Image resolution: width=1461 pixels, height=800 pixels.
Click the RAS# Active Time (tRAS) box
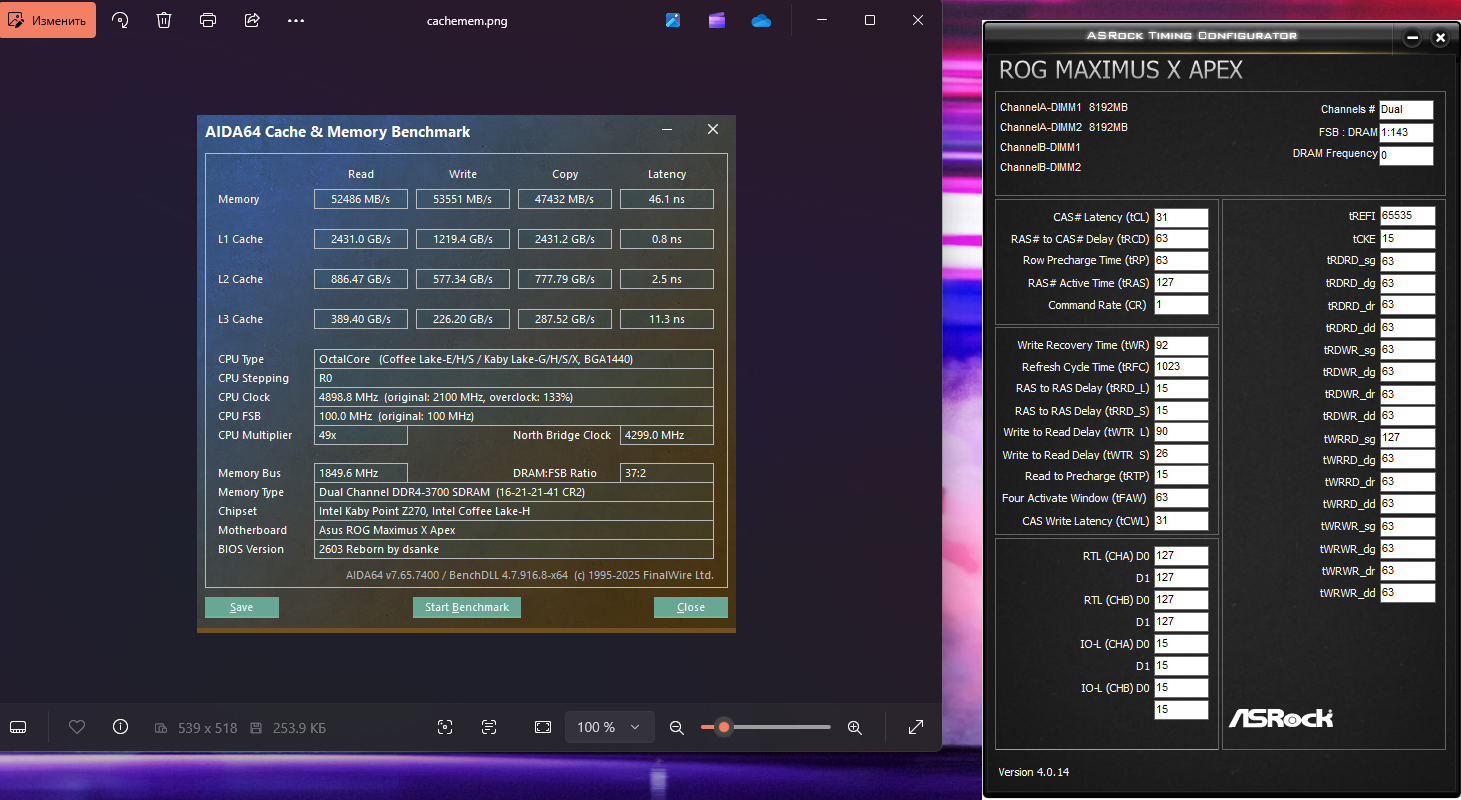(1181, 283)
